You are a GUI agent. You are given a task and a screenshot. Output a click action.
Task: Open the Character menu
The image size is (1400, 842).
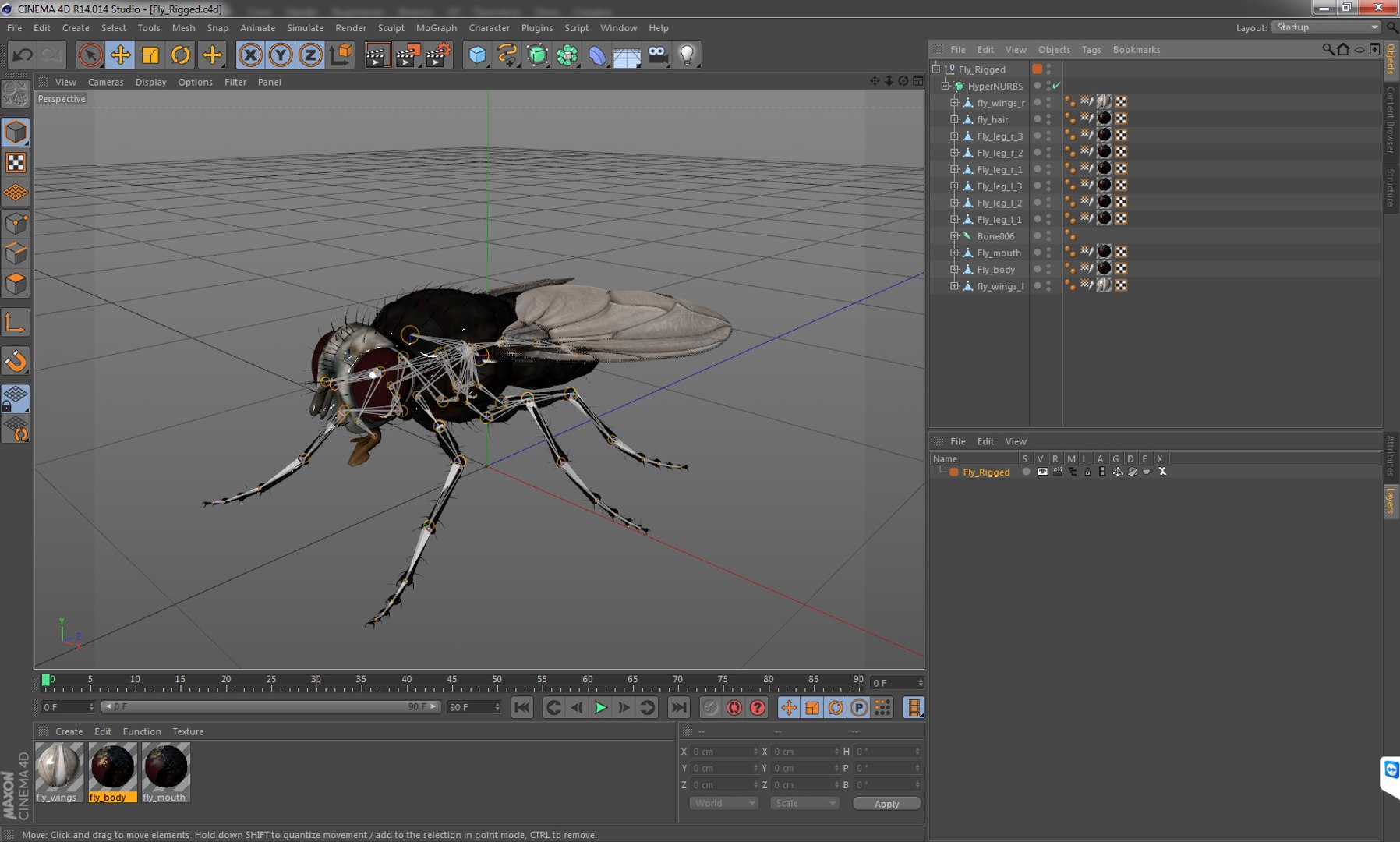point(489,27)
